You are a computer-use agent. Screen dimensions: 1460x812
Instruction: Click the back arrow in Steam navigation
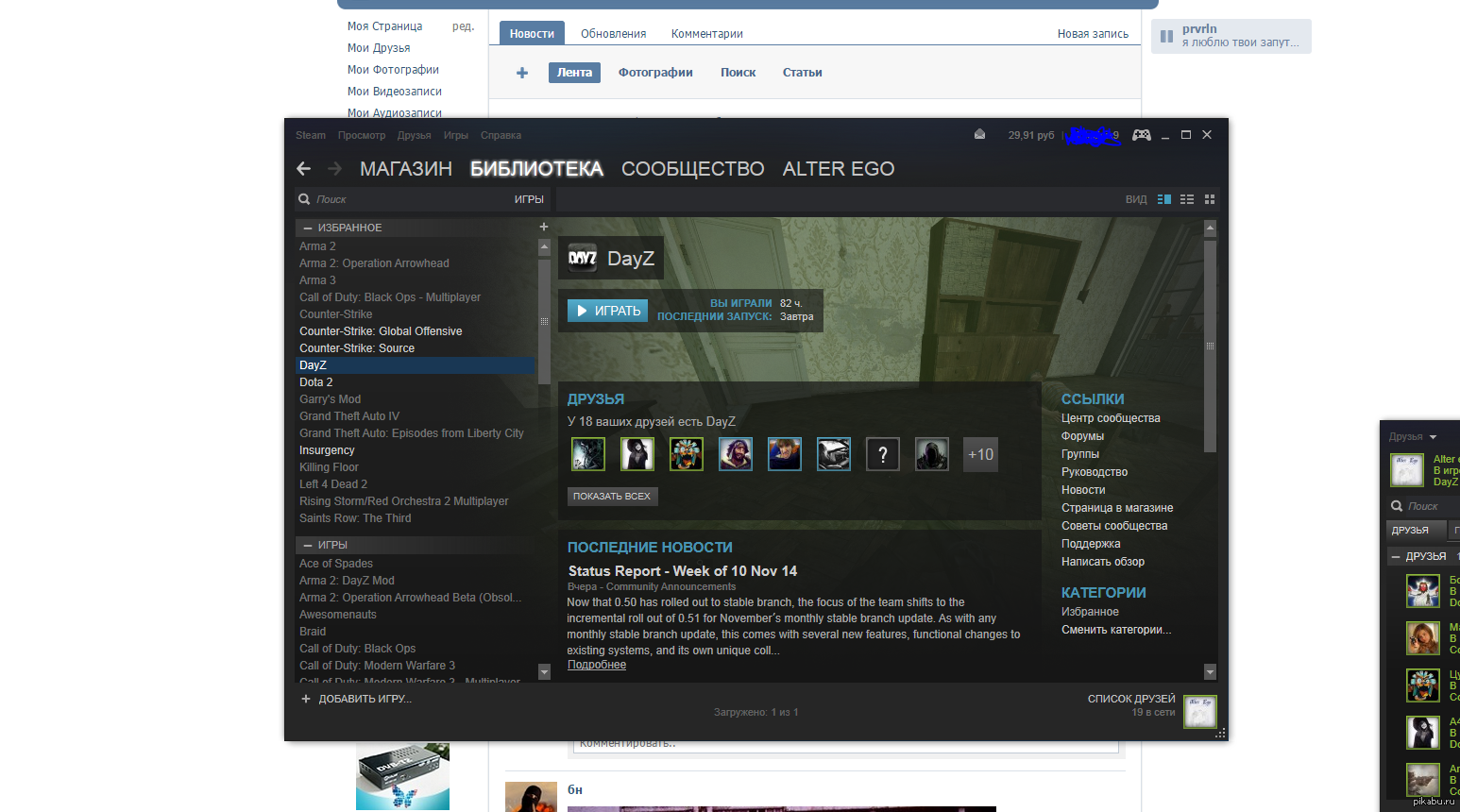click(303, 169)
